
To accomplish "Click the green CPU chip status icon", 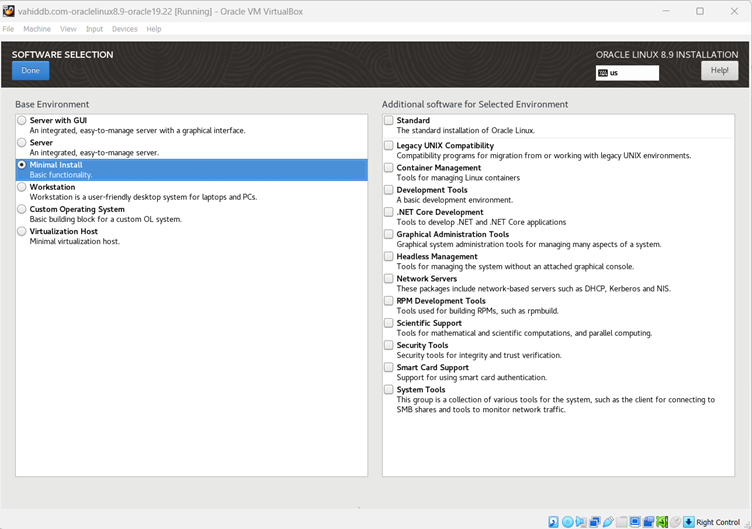I will click(662, 522).
